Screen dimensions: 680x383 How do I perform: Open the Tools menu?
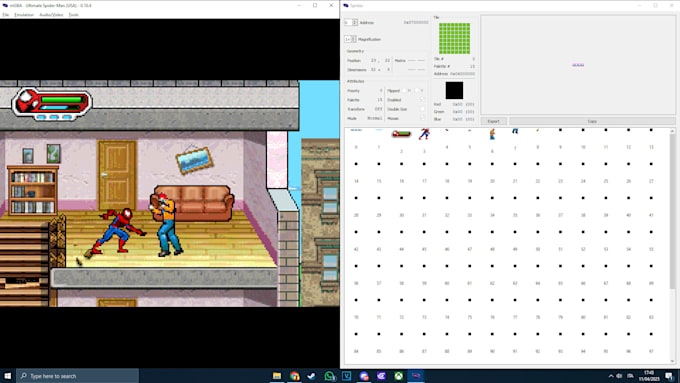pyautogui.click(x=74, y=15)
